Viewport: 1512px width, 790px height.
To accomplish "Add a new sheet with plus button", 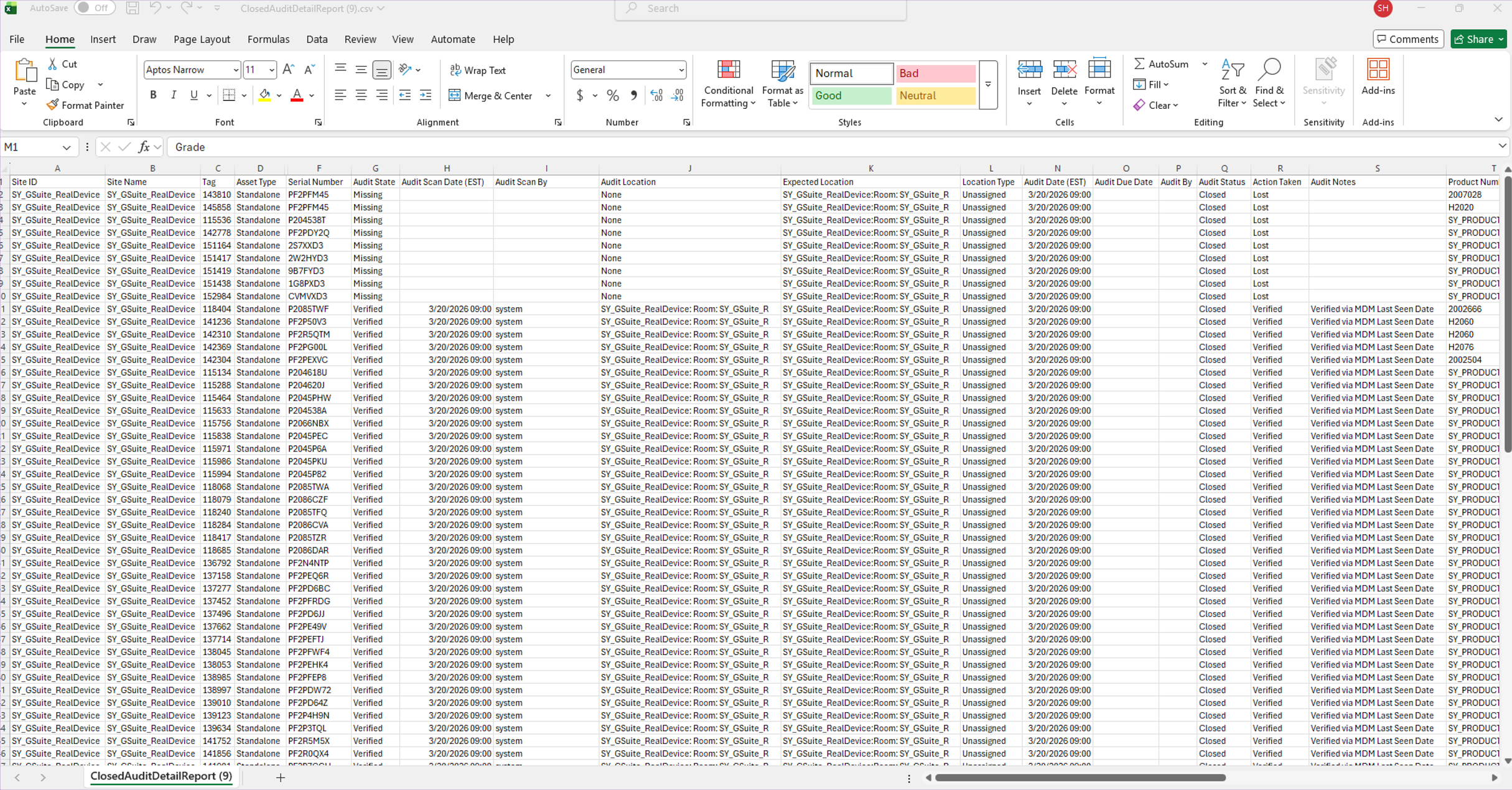I will (281, 777).
